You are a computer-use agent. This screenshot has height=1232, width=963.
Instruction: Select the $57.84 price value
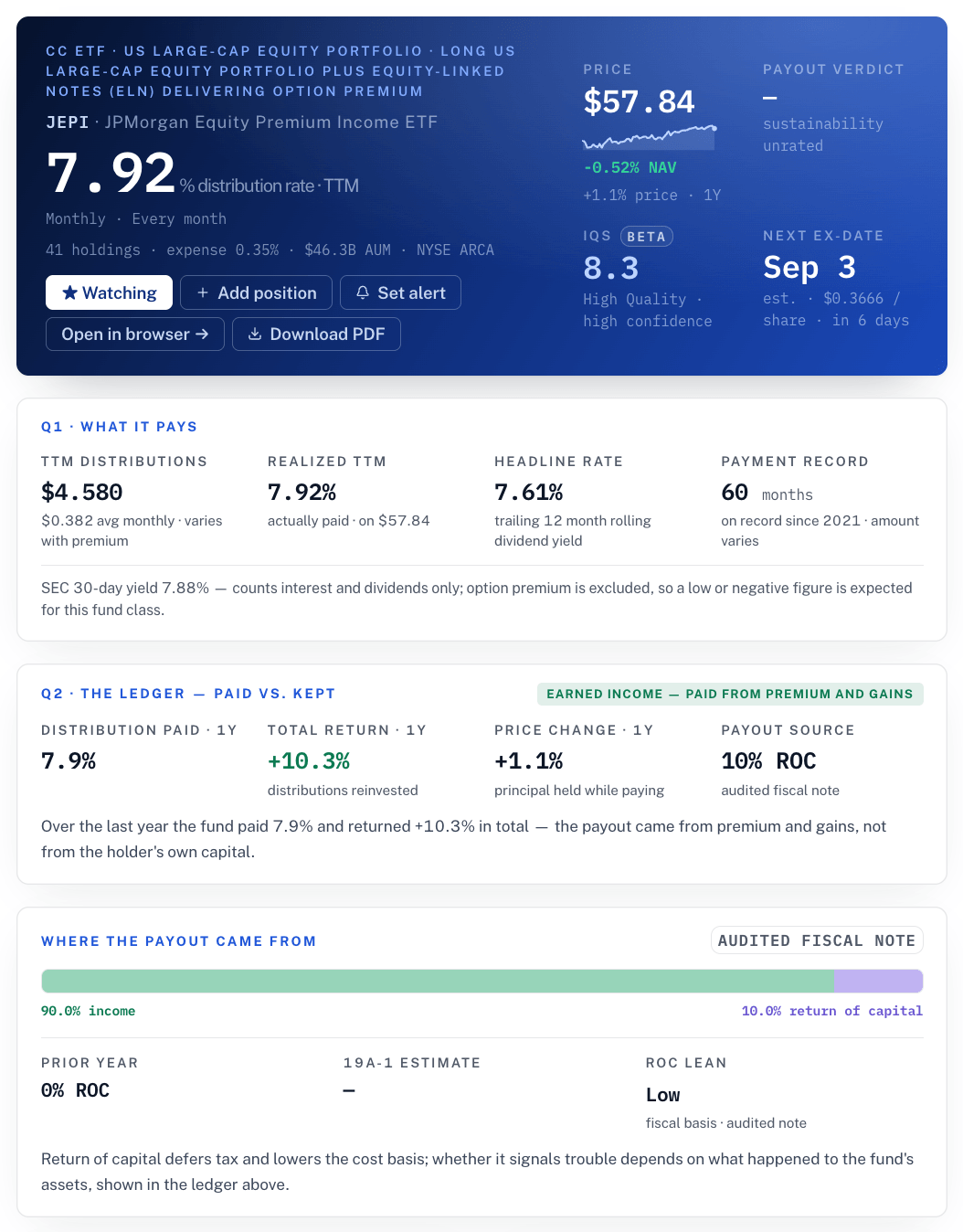pyautogui.click(x=639, y=101)
